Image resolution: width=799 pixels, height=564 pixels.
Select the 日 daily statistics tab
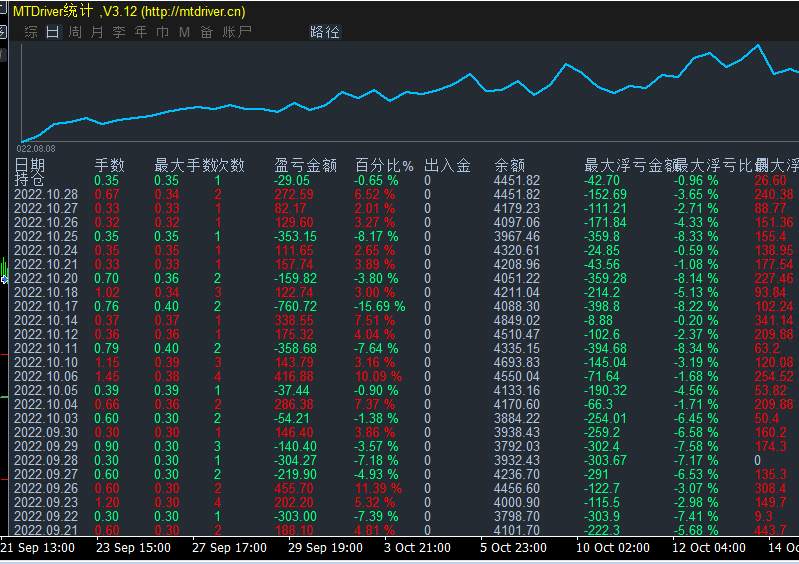point(53,32)
